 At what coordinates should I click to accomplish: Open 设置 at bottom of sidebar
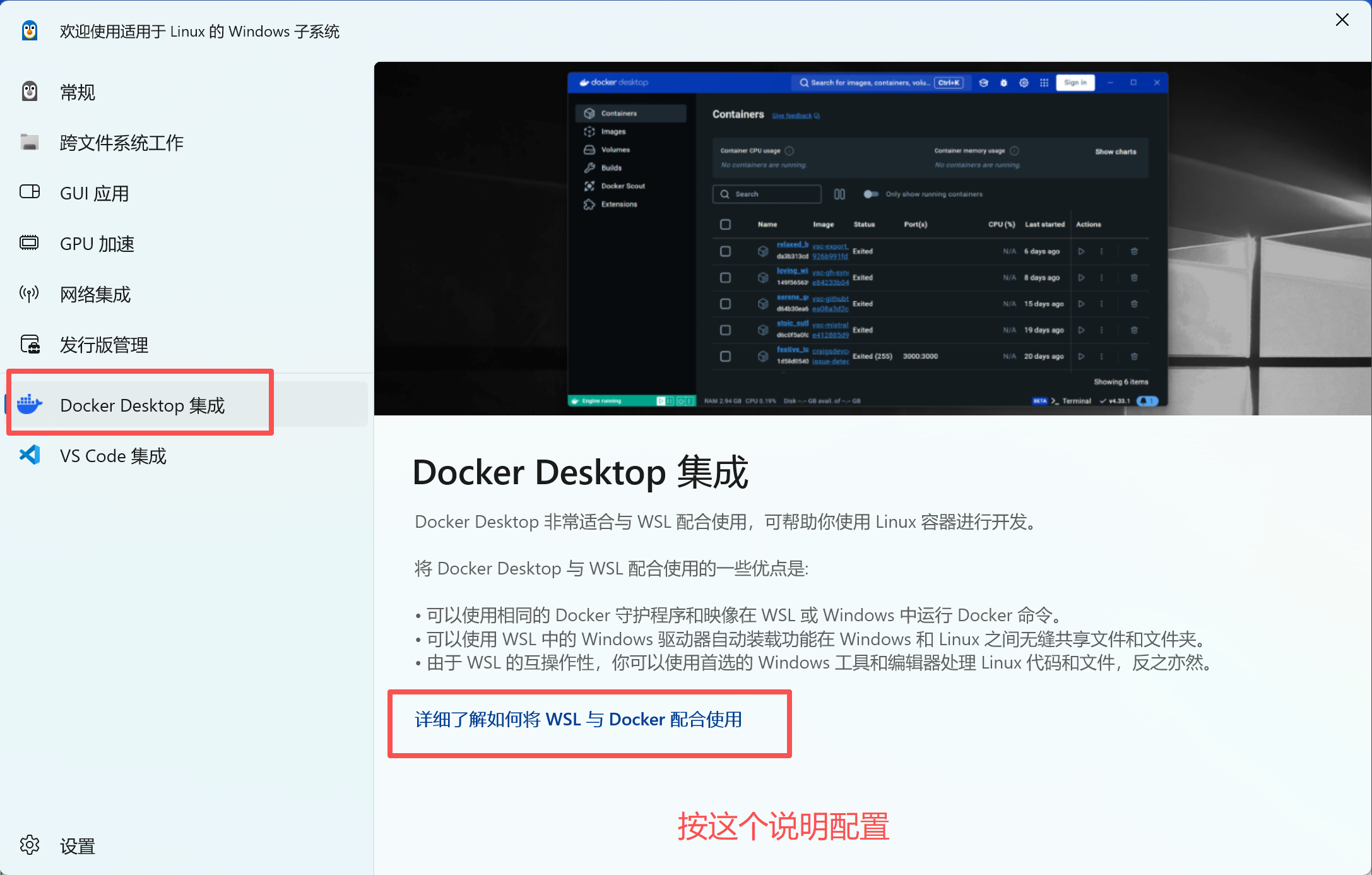(x=78, y=846)
